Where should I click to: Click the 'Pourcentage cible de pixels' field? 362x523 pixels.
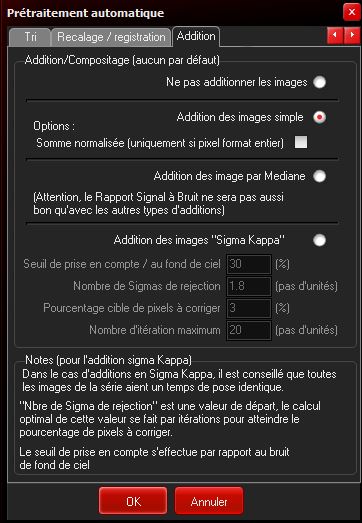tap(249, 308)
